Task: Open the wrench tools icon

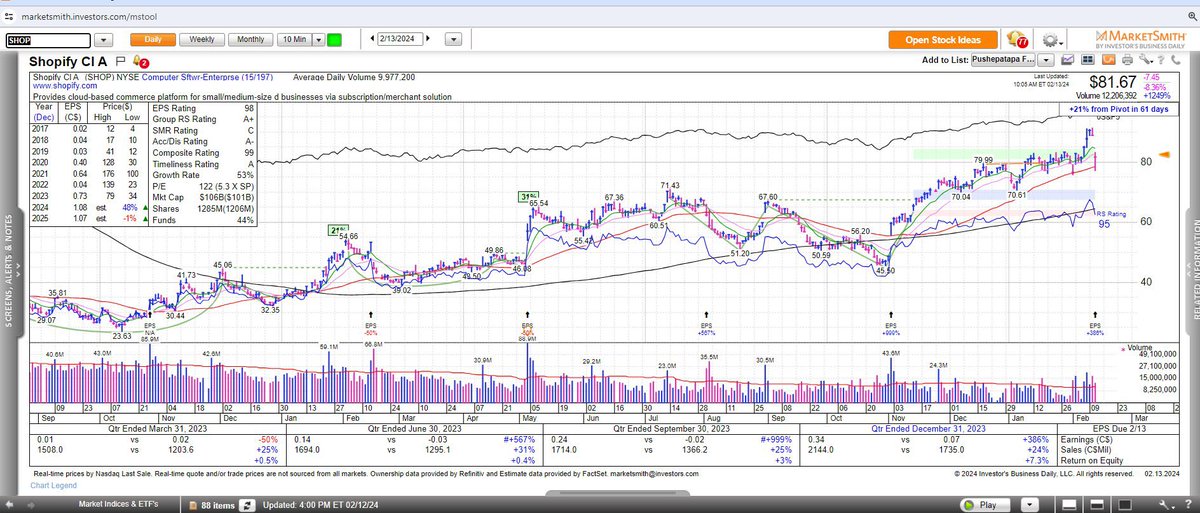Action: [x=1146, y=60]
